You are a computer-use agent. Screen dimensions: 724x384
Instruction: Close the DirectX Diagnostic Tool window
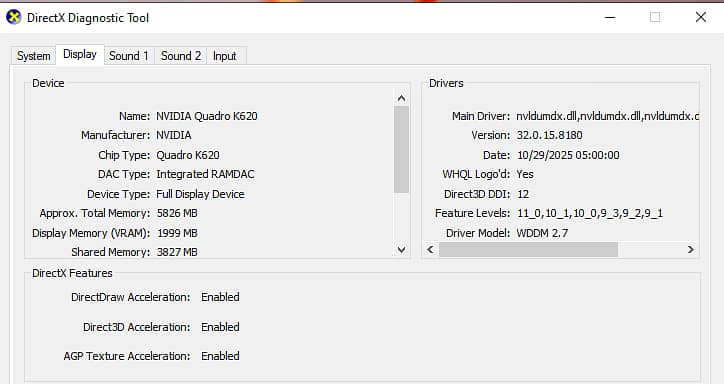[x=700, y=18]
